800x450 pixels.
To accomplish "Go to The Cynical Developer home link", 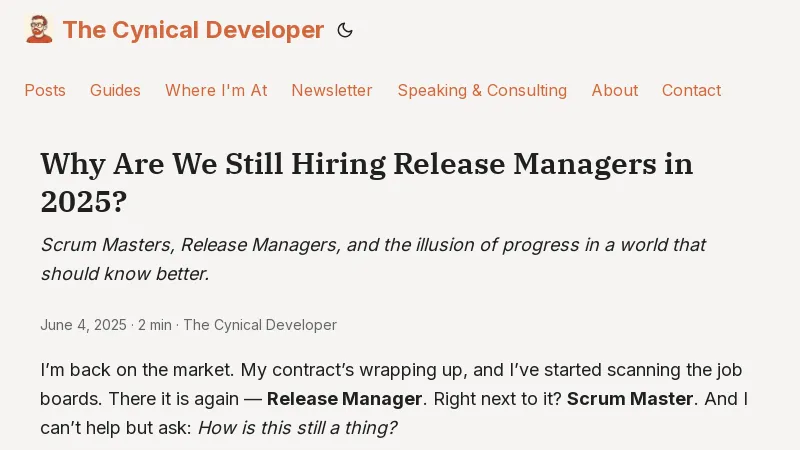I will pos(193,30).
